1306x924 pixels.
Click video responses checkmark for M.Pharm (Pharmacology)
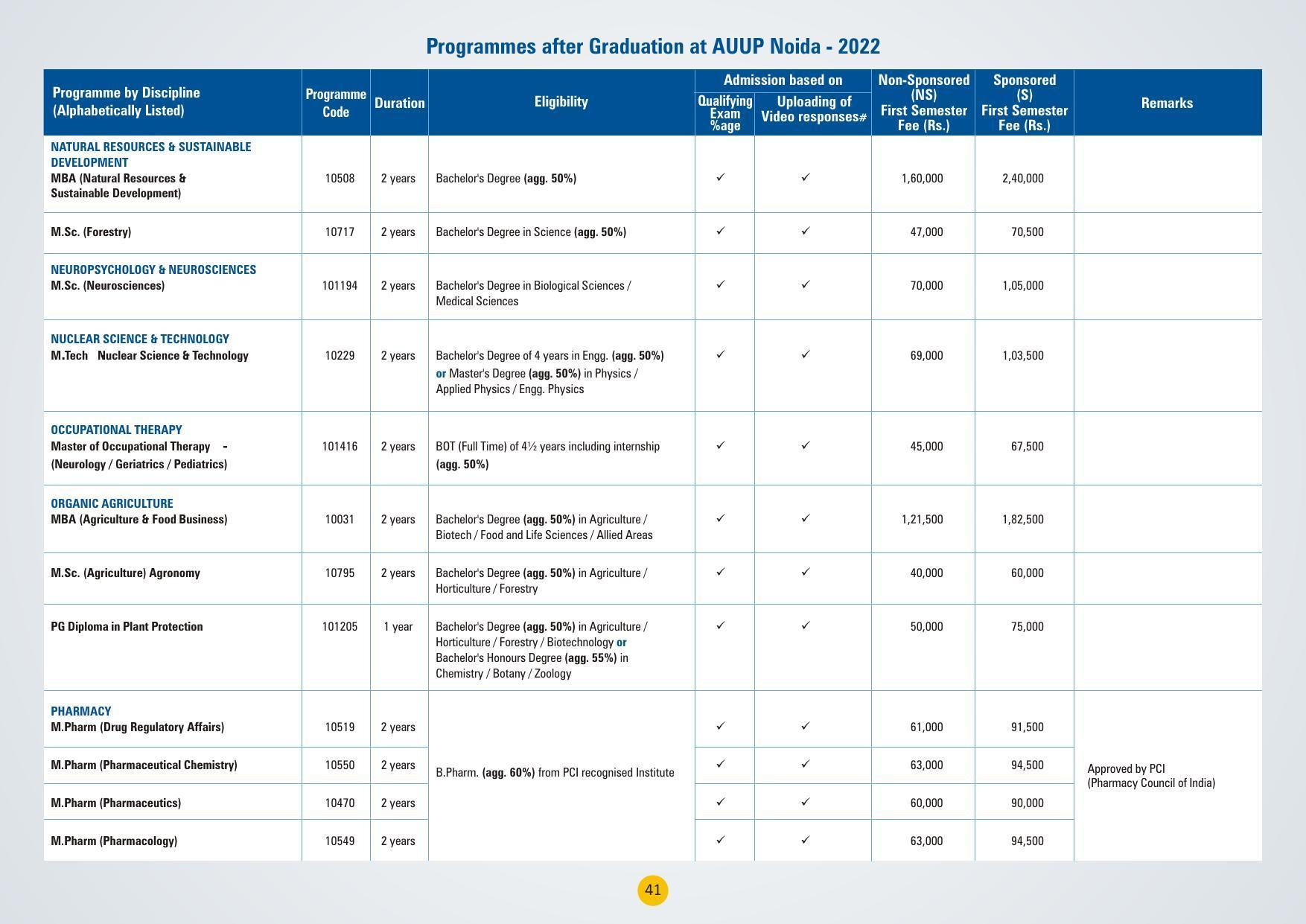tap(805, 840)
